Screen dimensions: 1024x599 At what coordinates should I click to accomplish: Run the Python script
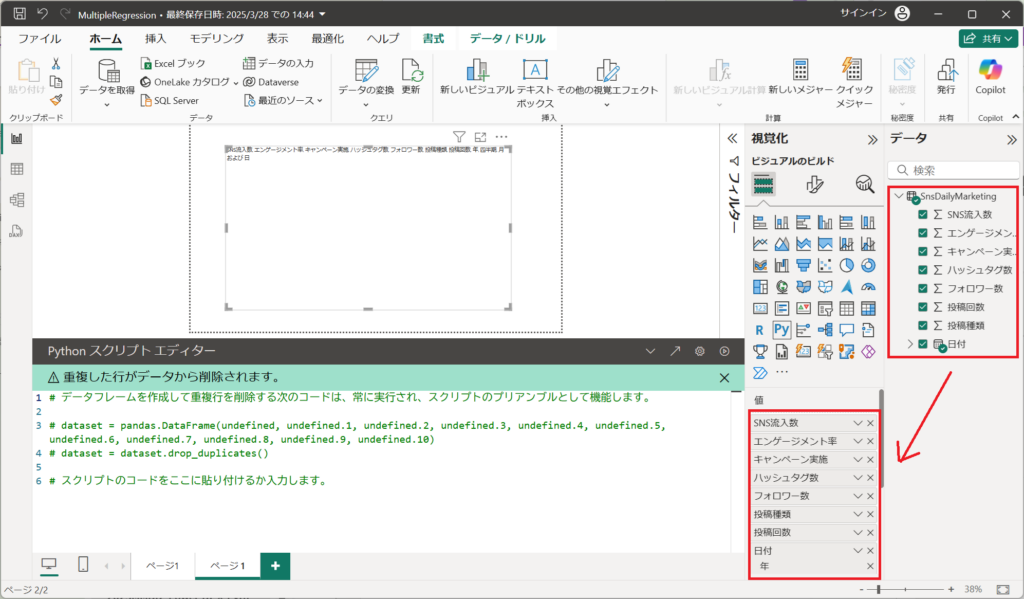[724, 351]
